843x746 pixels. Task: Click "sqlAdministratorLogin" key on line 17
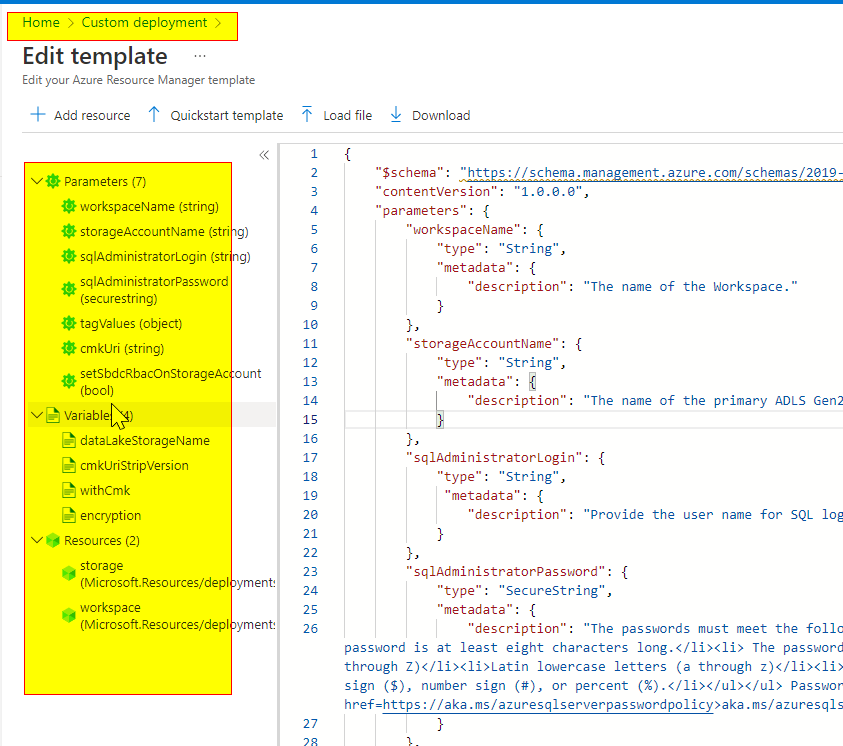coord(494,458)
